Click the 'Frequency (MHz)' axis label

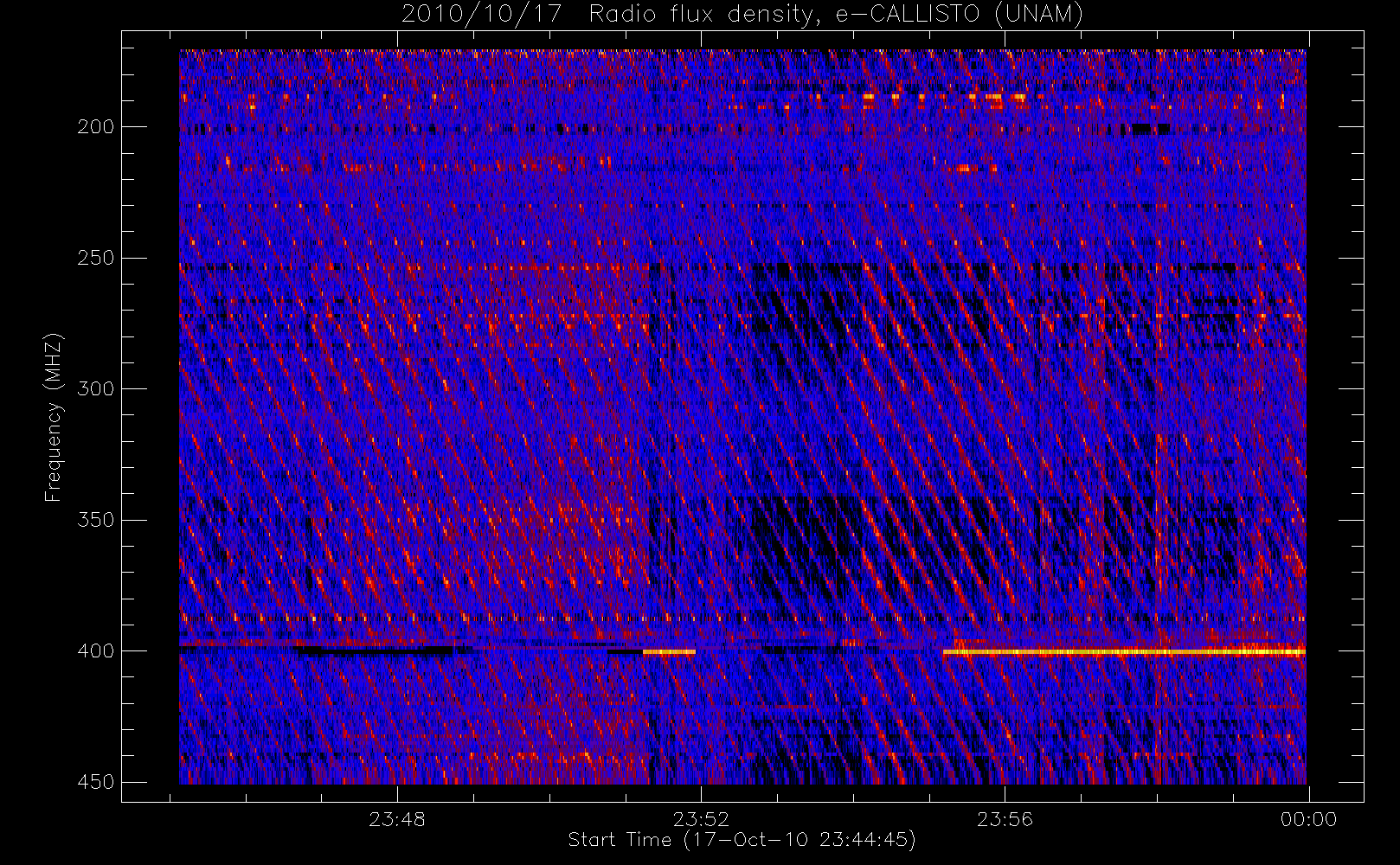(x=54, y=417)
